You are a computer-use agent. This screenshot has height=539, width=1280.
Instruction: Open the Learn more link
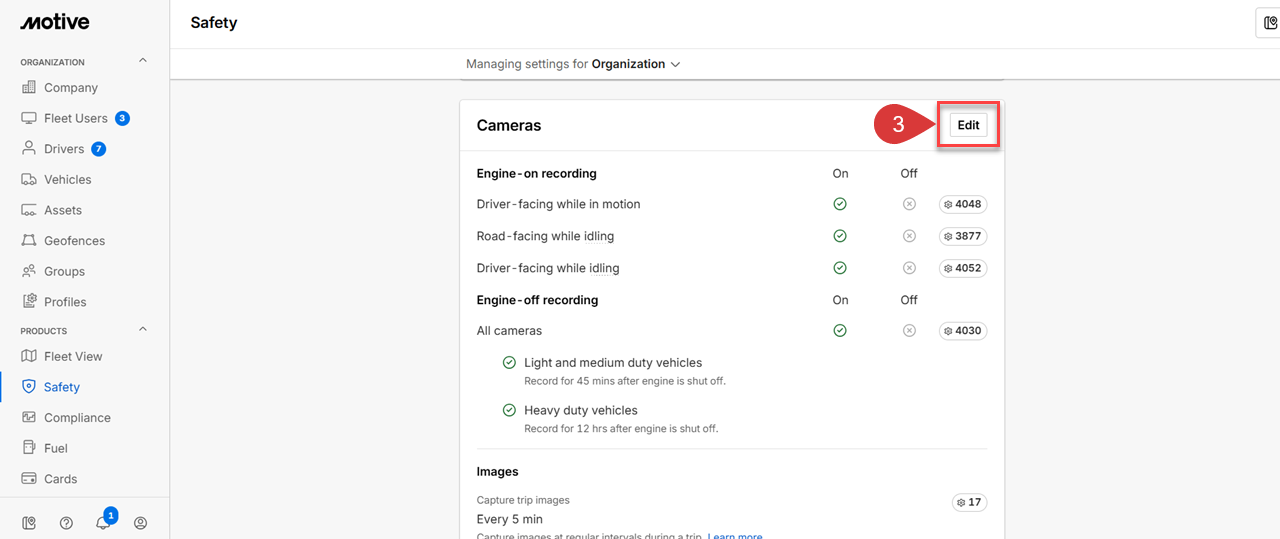coord(734,536)
